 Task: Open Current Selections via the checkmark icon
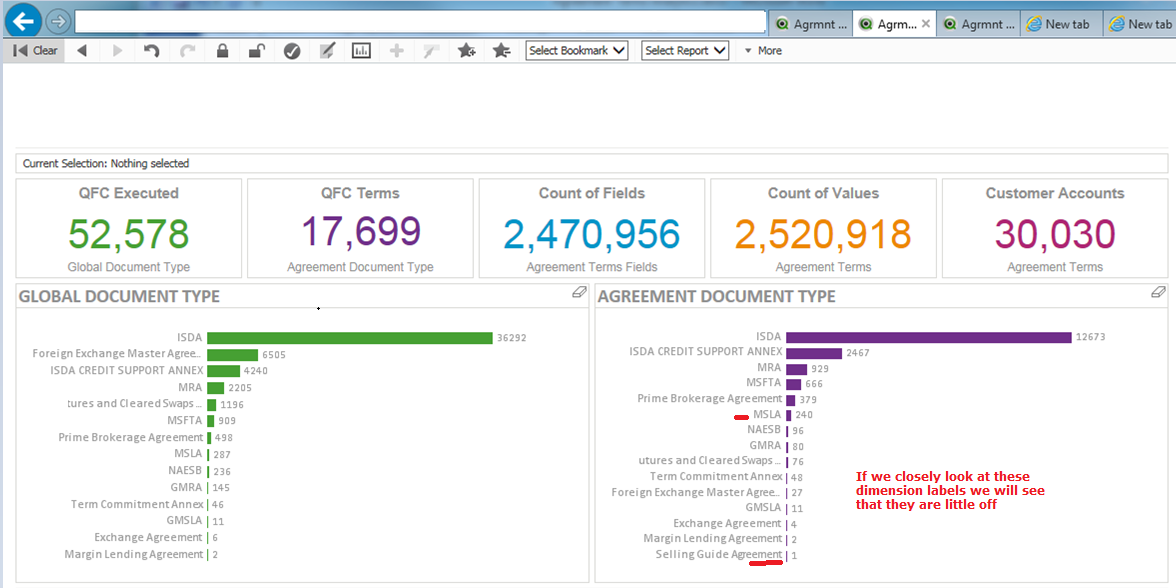coord(292,51)
